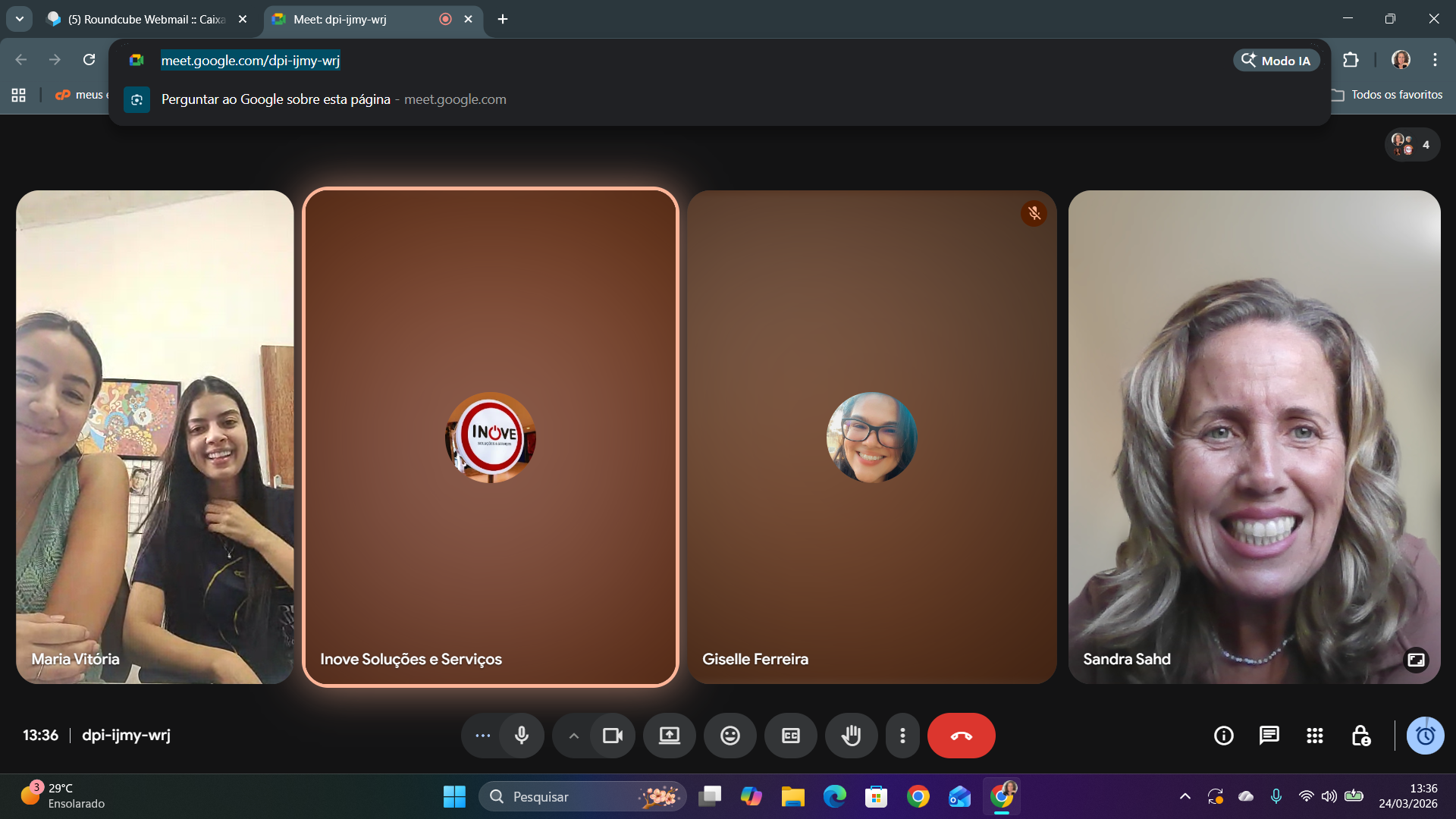This screenshot has height=819, width=1456.
Task: Leave the call with red button
Action: pyautogui.click(x=961, y=736)
